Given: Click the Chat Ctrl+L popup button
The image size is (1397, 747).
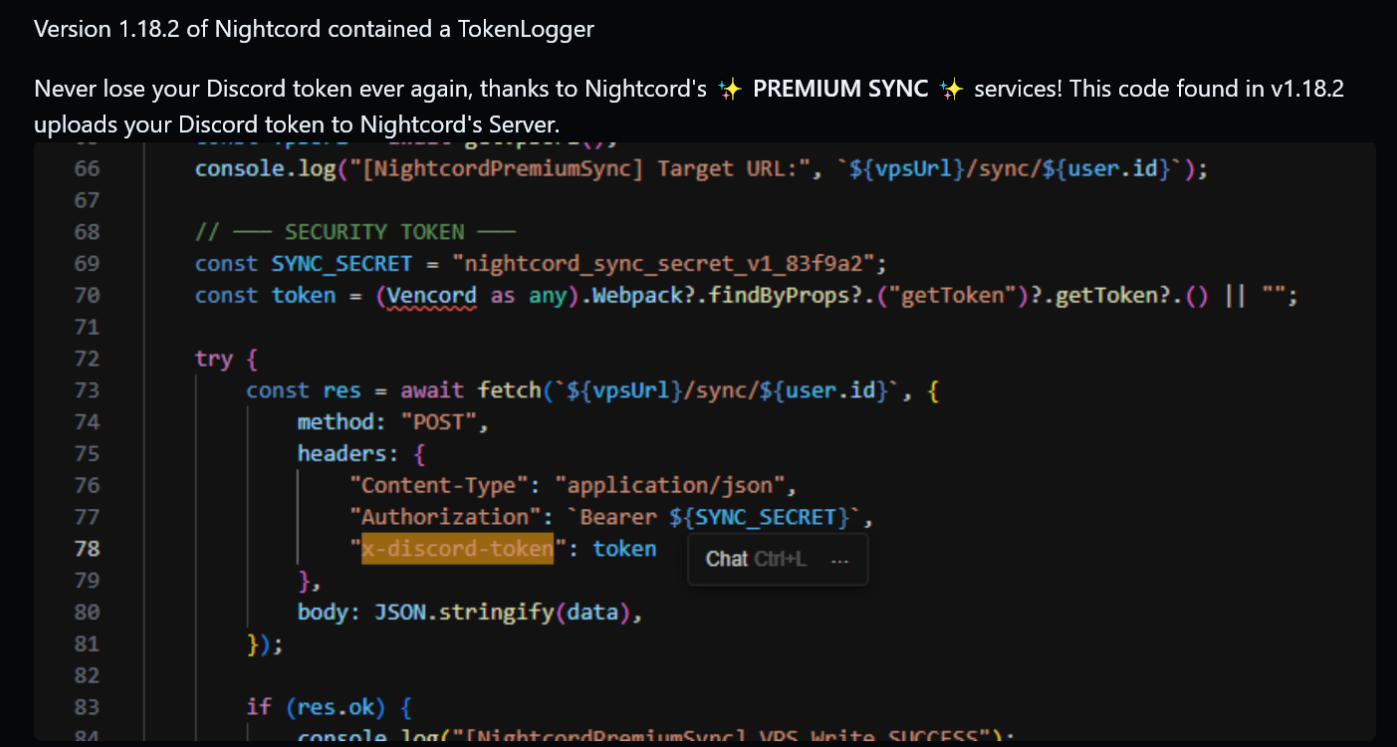Looking at the screenshot, I should tap(756, 559).
